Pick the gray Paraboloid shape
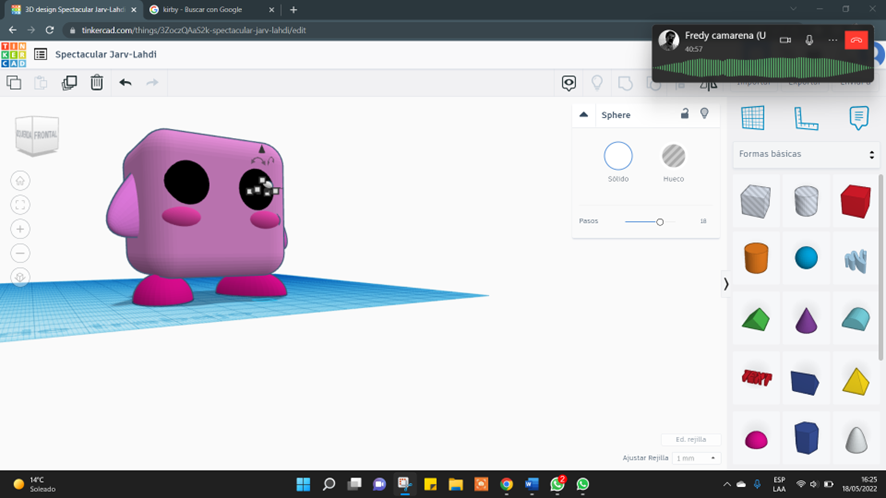The width and height of the screenshot is (886, 498). (x=855, y=440)
